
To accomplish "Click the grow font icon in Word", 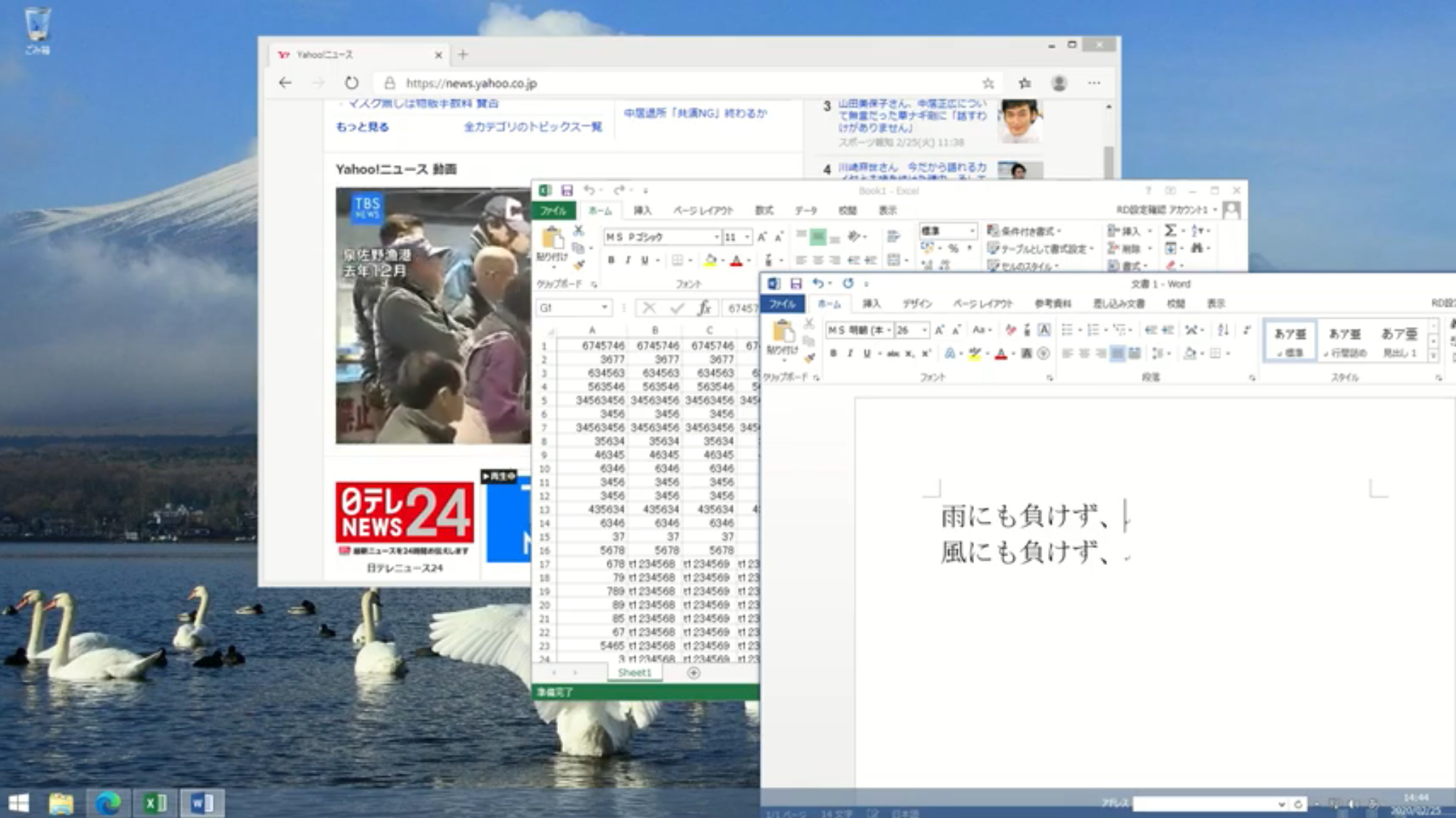I will point(939,330).
